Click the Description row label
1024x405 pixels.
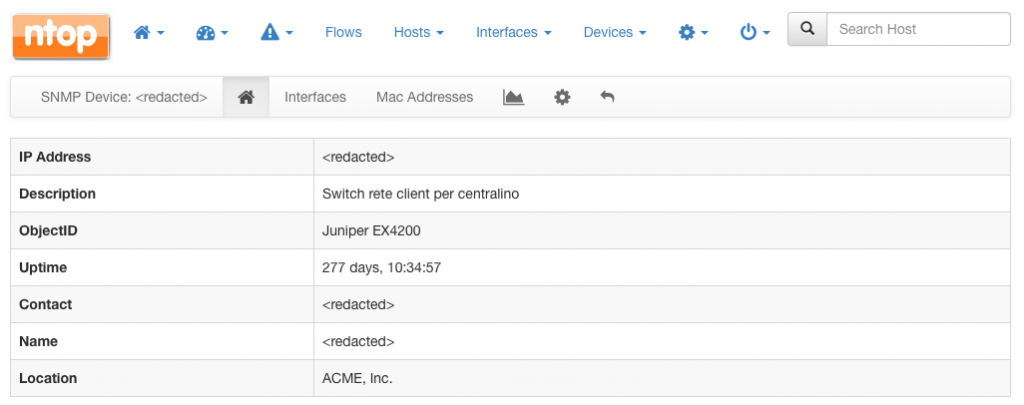click(57, 194)
